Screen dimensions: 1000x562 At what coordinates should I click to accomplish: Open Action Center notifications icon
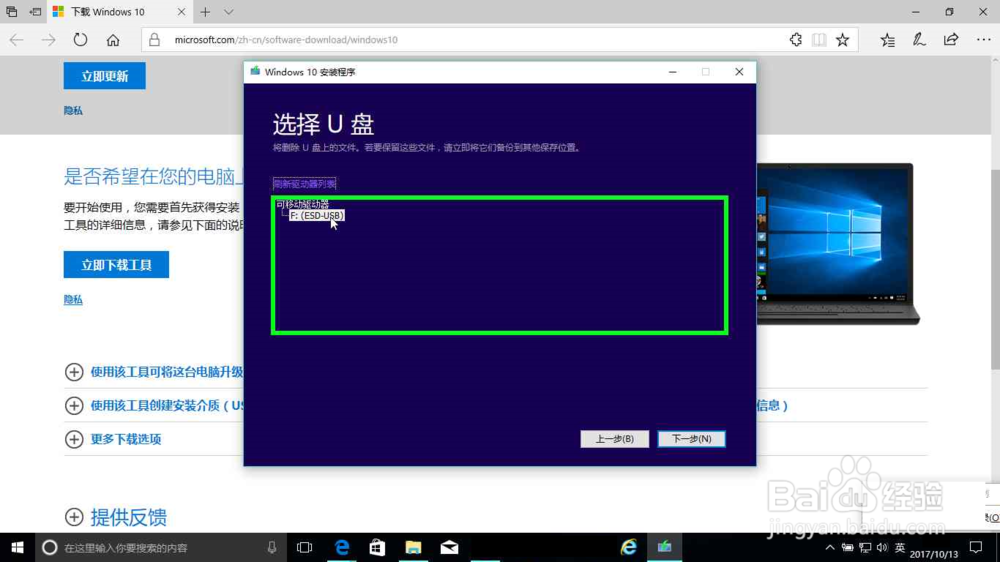pos(976,547)
